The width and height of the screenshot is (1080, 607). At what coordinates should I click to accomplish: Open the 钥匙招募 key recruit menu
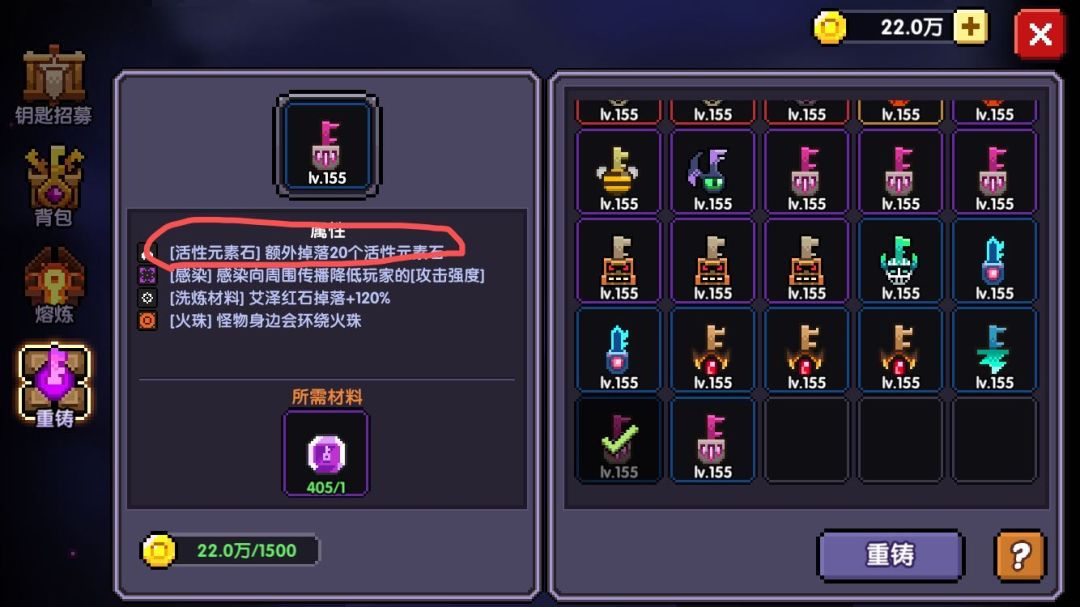pos(54,85)
